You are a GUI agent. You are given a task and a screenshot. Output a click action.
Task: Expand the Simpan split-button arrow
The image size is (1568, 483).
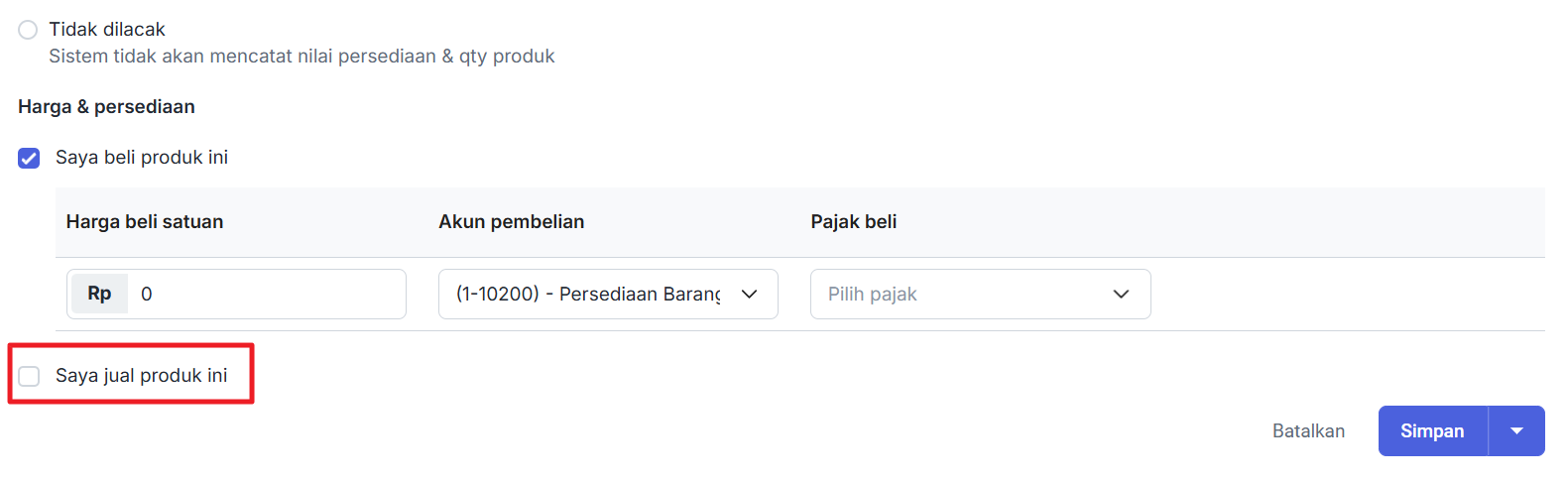click(1516, 431)
